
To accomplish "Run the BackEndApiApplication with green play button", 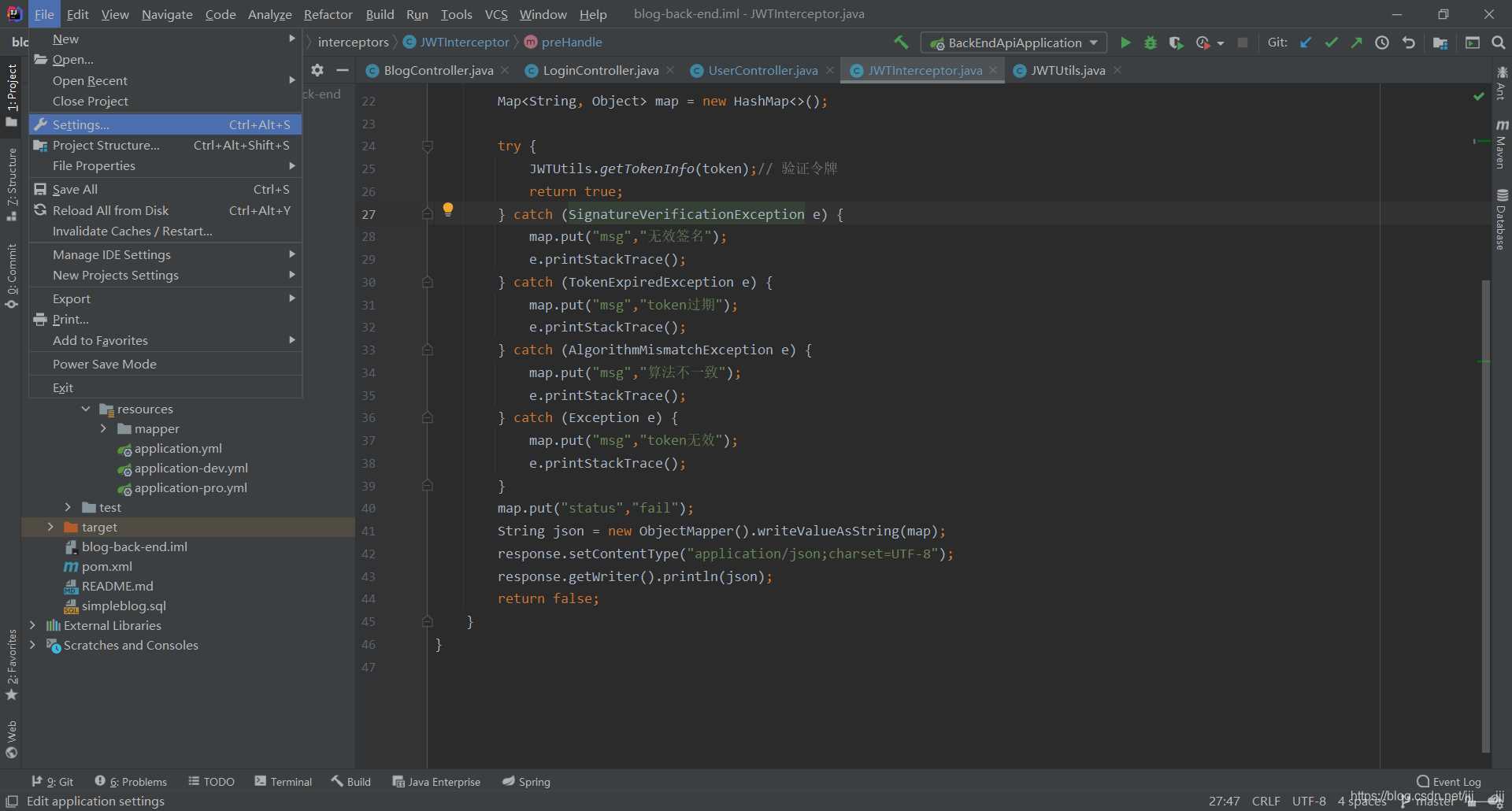I will [x=1125, y=43].
